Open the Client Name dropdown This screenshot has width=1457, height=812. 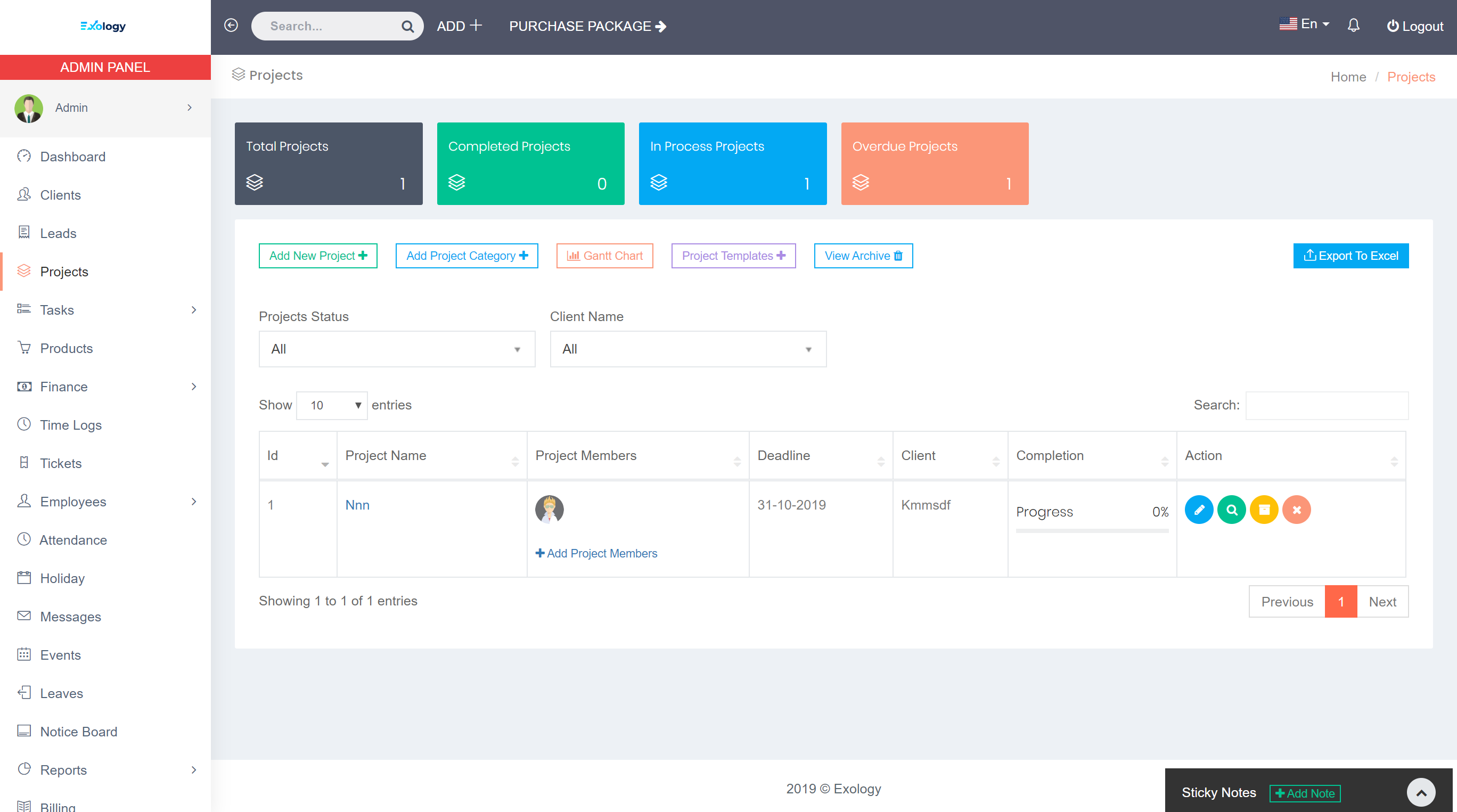tap(688, 349)
